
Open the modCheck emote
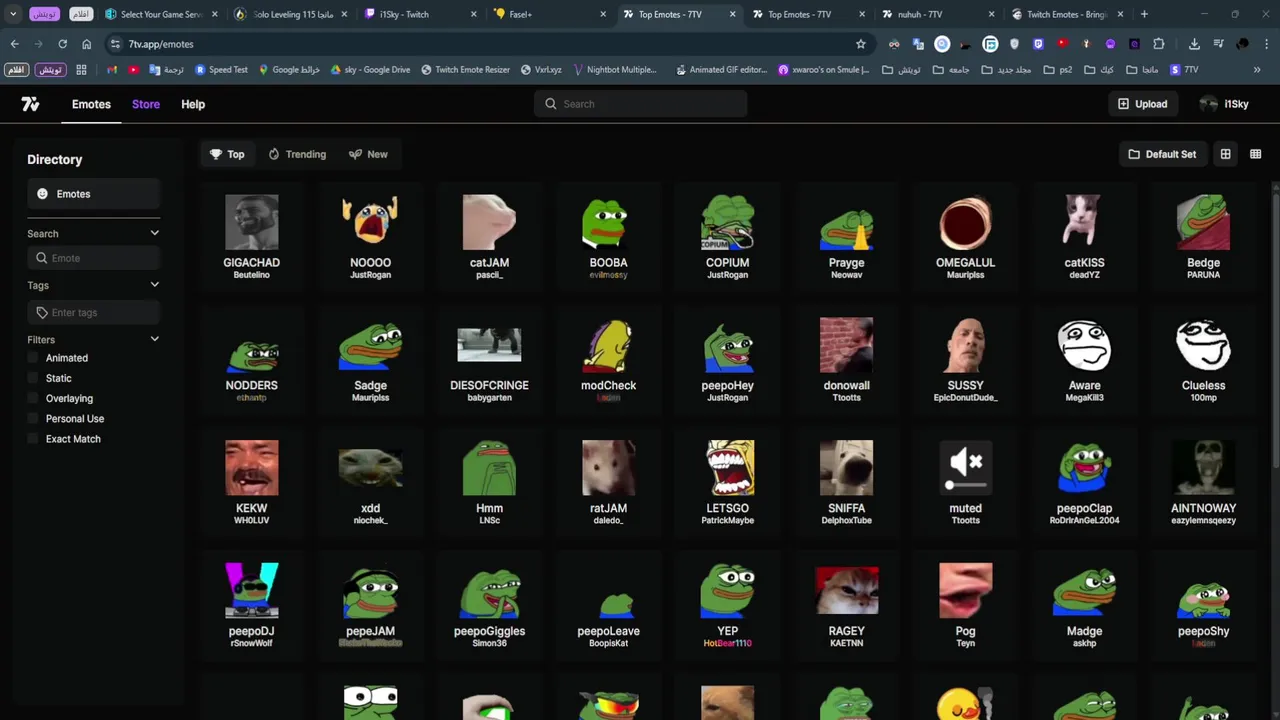[608, 359]
